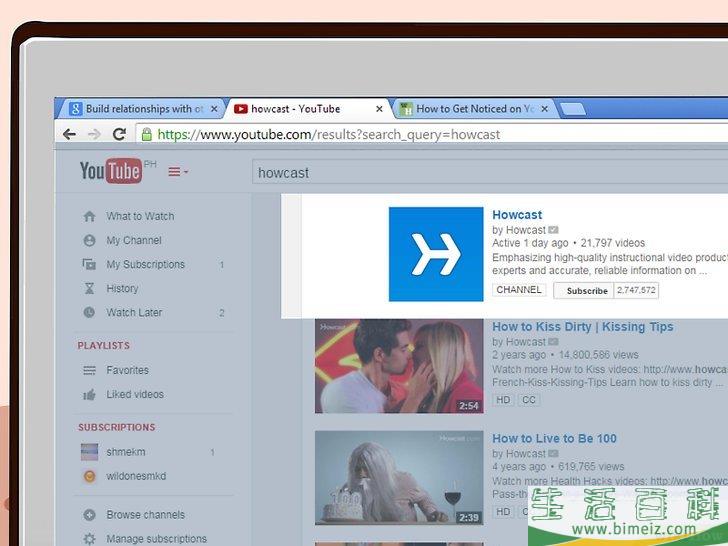Click the favicon on How to Get Noticed tab
The width and height of the screenshot is (728, 546).
(x=406, y=109)
